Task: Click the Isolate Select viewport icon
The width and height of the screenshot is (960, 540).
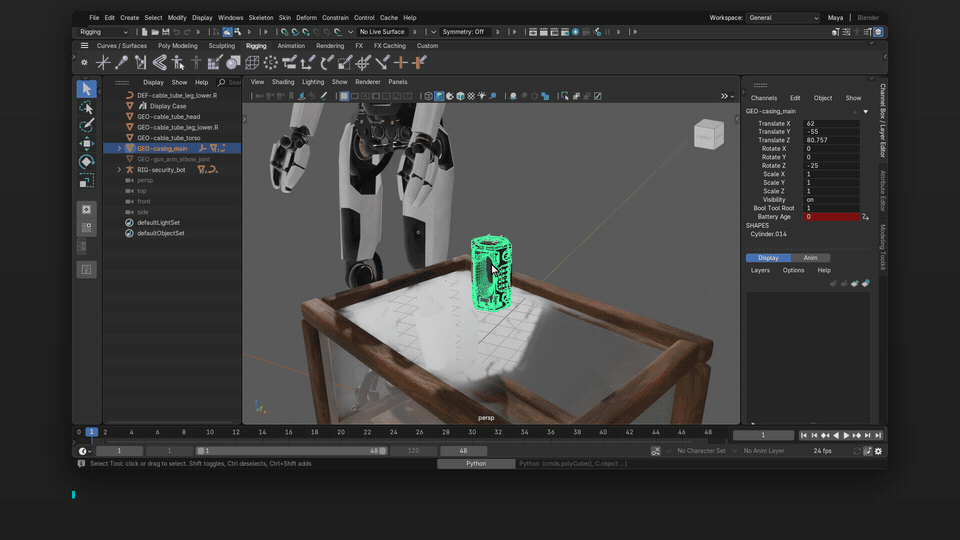Action: [564, 96]
